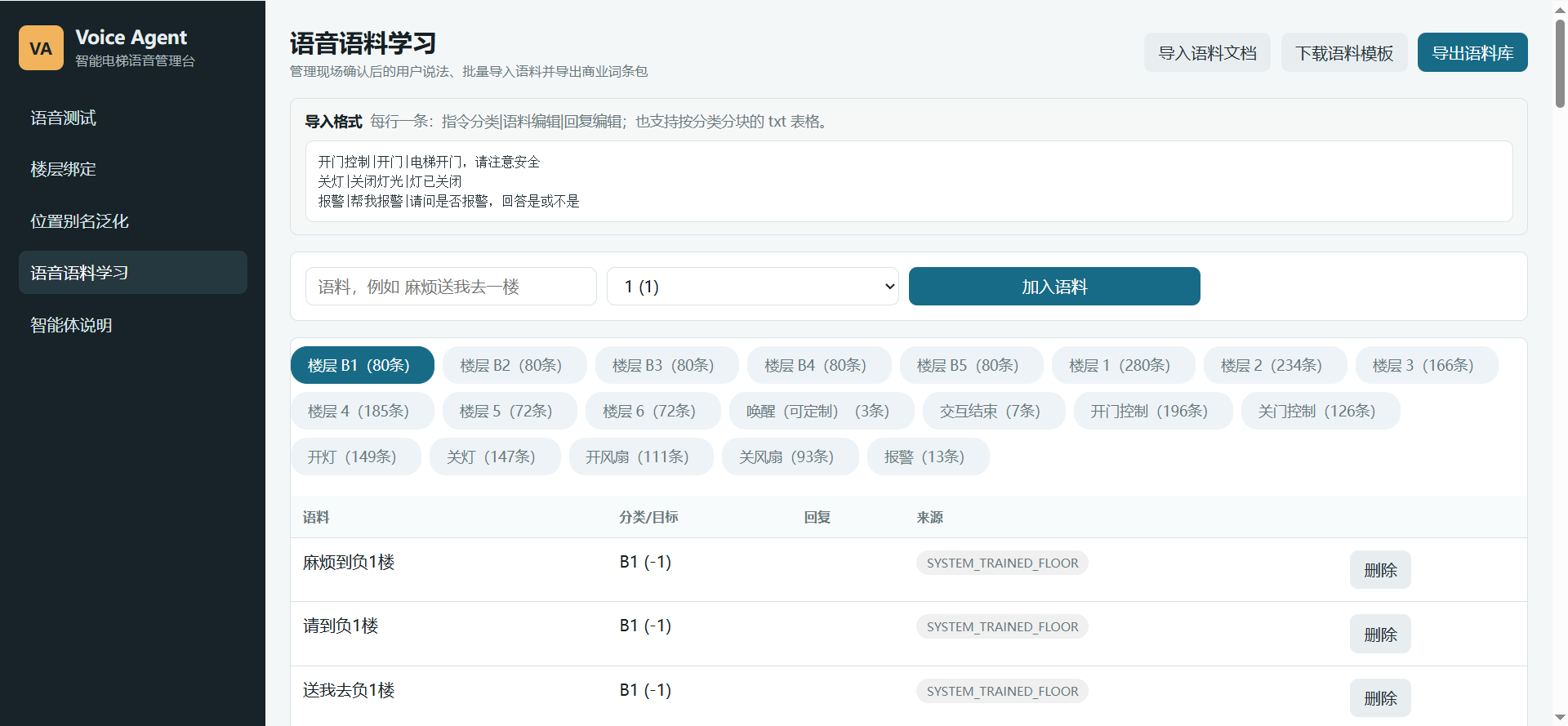Image resolution: width=1568 pixels, height=726 pixels.
Task: Delete the 请到负1楼 row
Action: coord(1380,634)
